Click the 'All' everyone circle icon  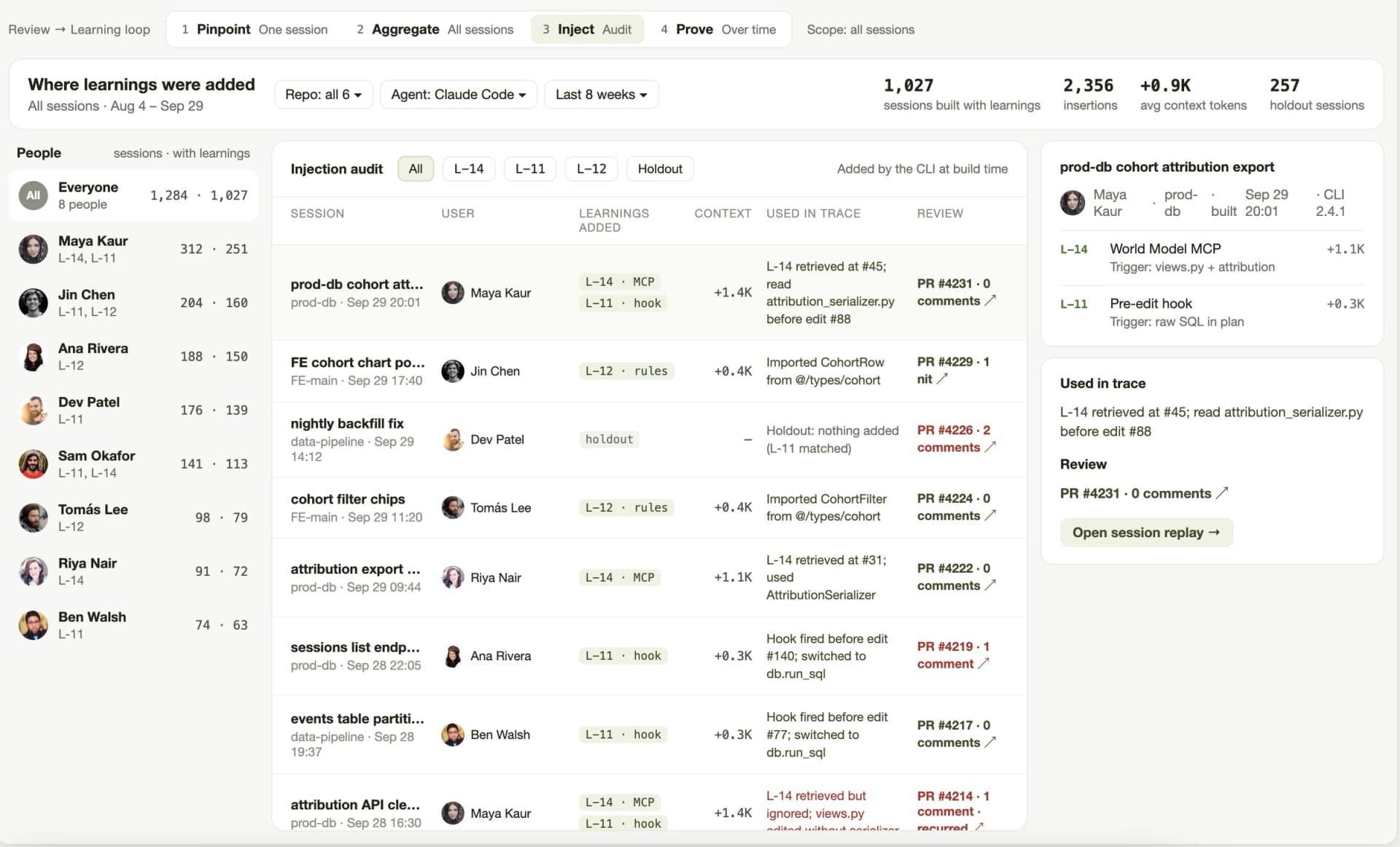click(33, 196)
